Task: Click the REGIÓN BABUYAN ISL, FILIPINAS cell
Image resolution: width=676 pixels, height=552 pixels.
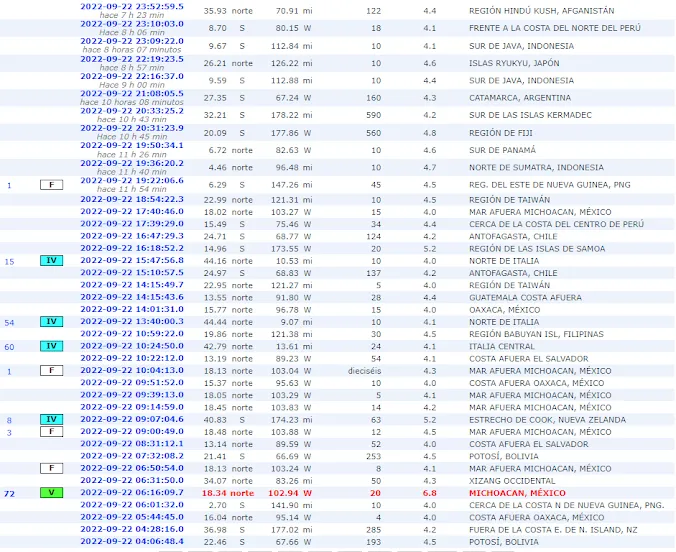Action: [536, 334]
